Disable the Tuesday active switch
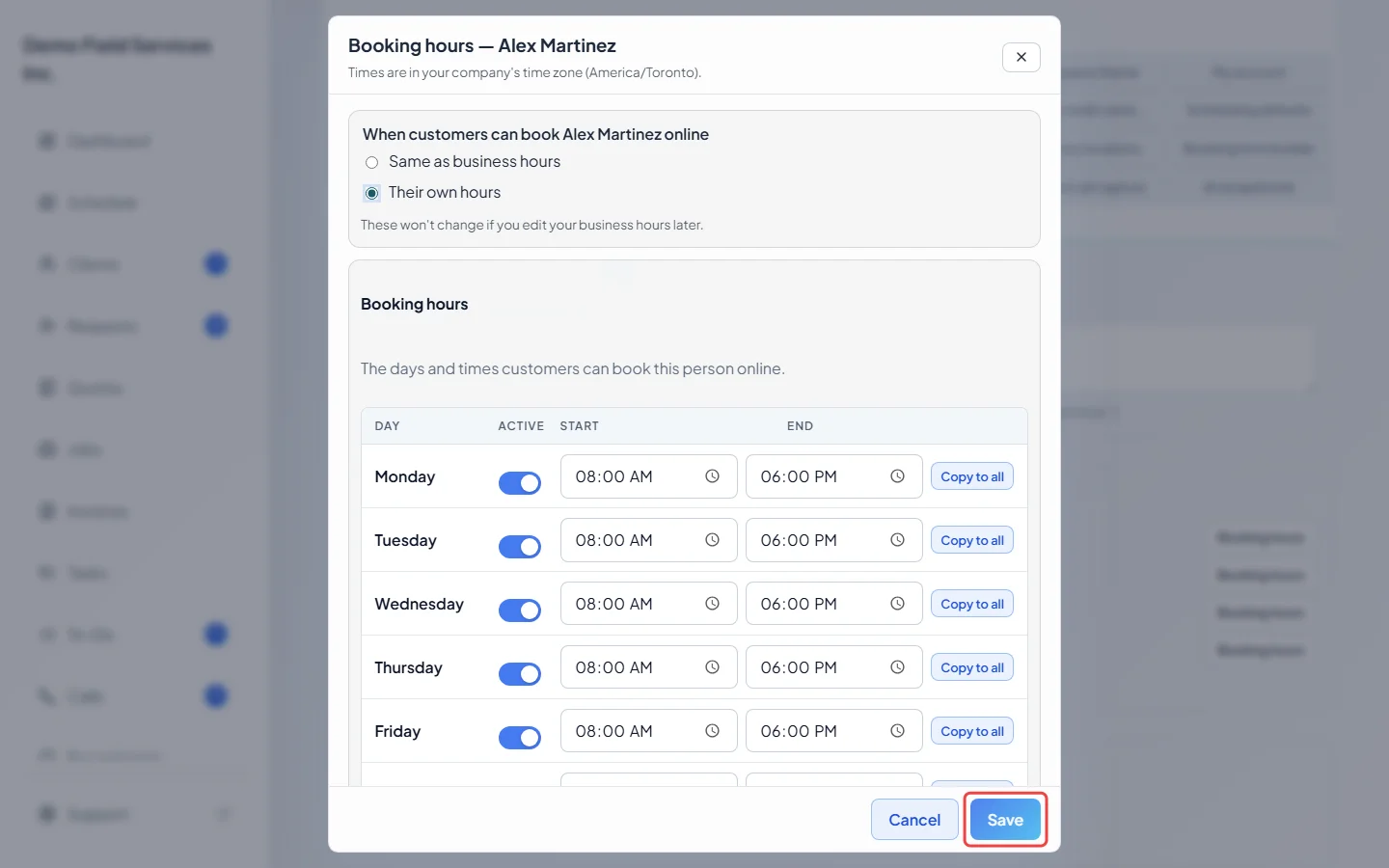Image resolution: width=1389 pixels, height=868 pixels. pyautogui.click(x=520, y=547)
